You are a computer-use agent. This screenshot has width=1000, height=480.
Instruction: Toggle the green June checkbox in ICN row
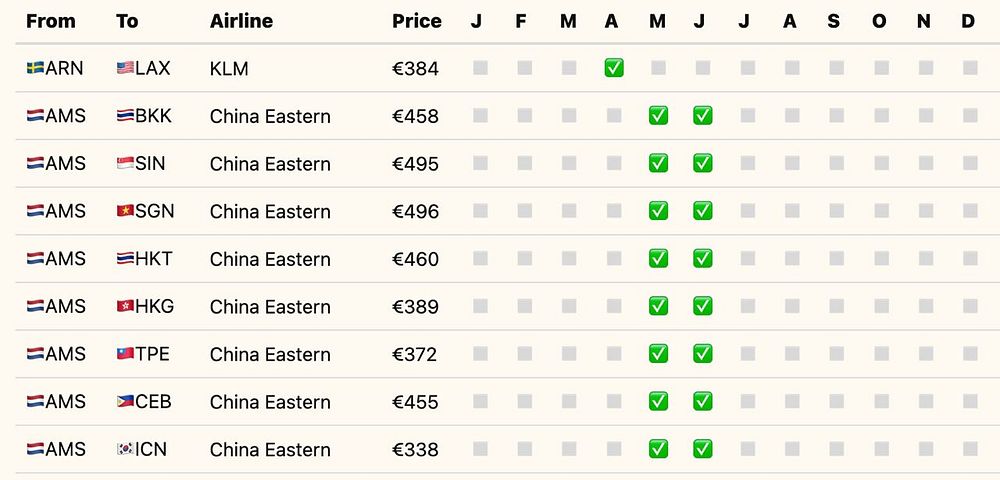point(703,449)
